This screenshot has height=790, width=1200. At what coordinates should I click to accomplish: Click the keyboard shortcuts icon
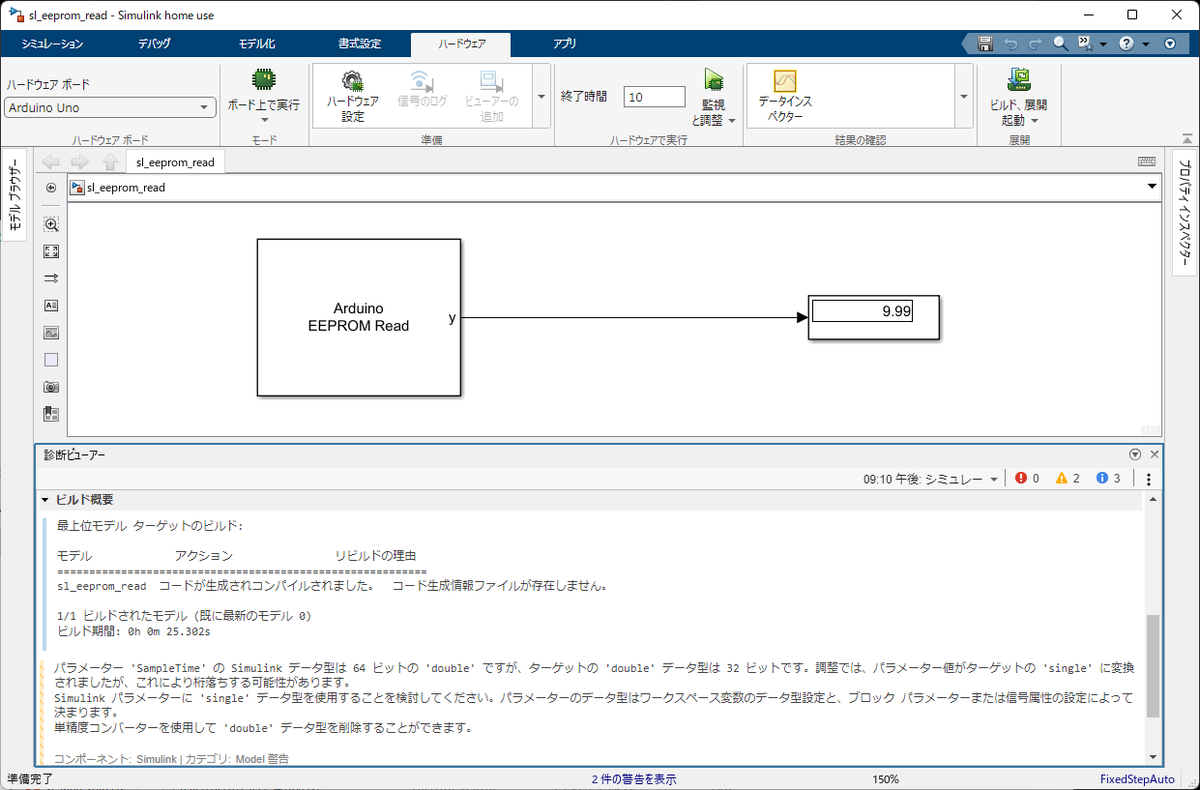[1147, 162]
